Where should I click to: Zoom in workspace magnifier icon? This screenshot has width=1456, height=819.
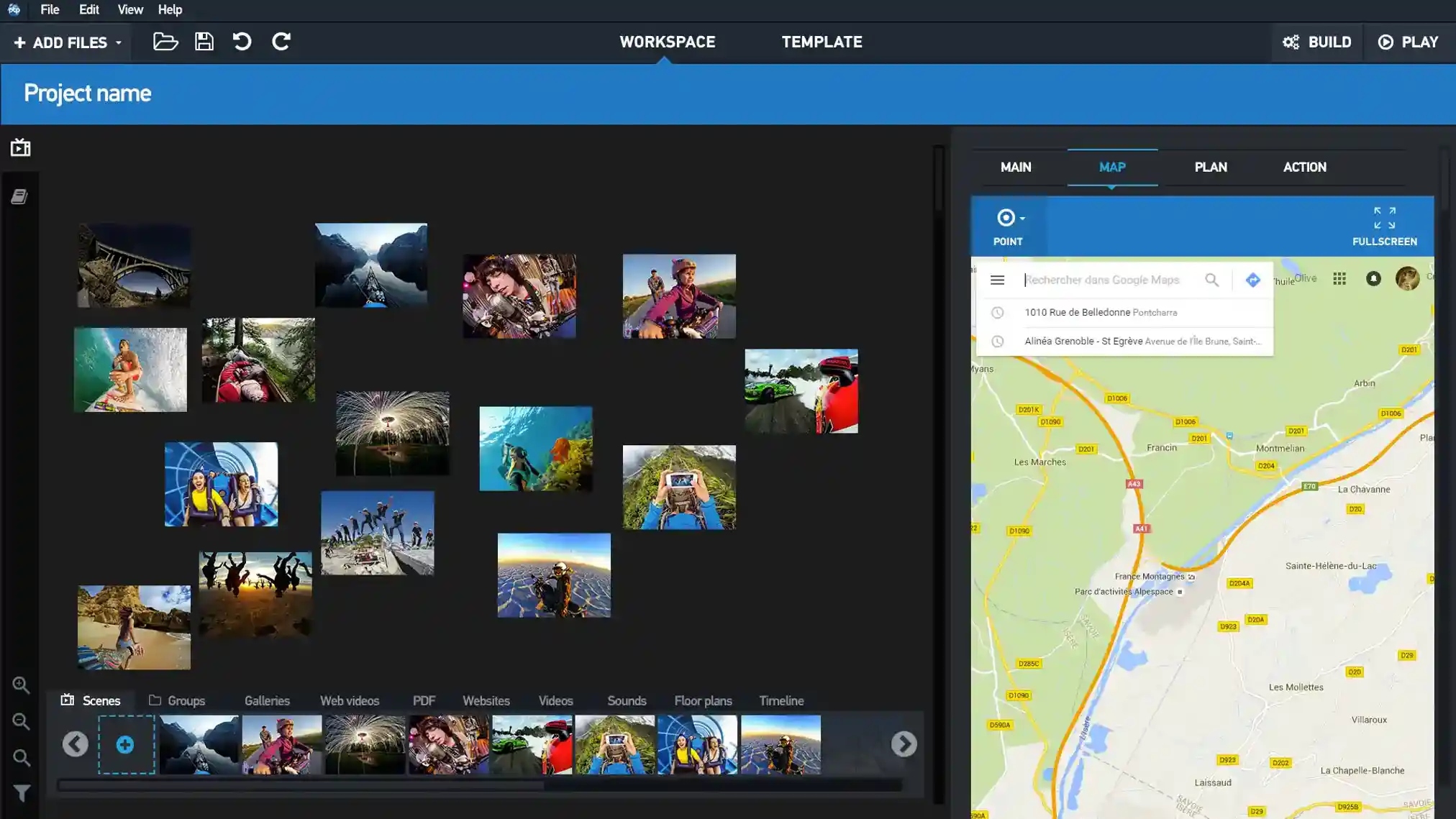click(21, 685)
